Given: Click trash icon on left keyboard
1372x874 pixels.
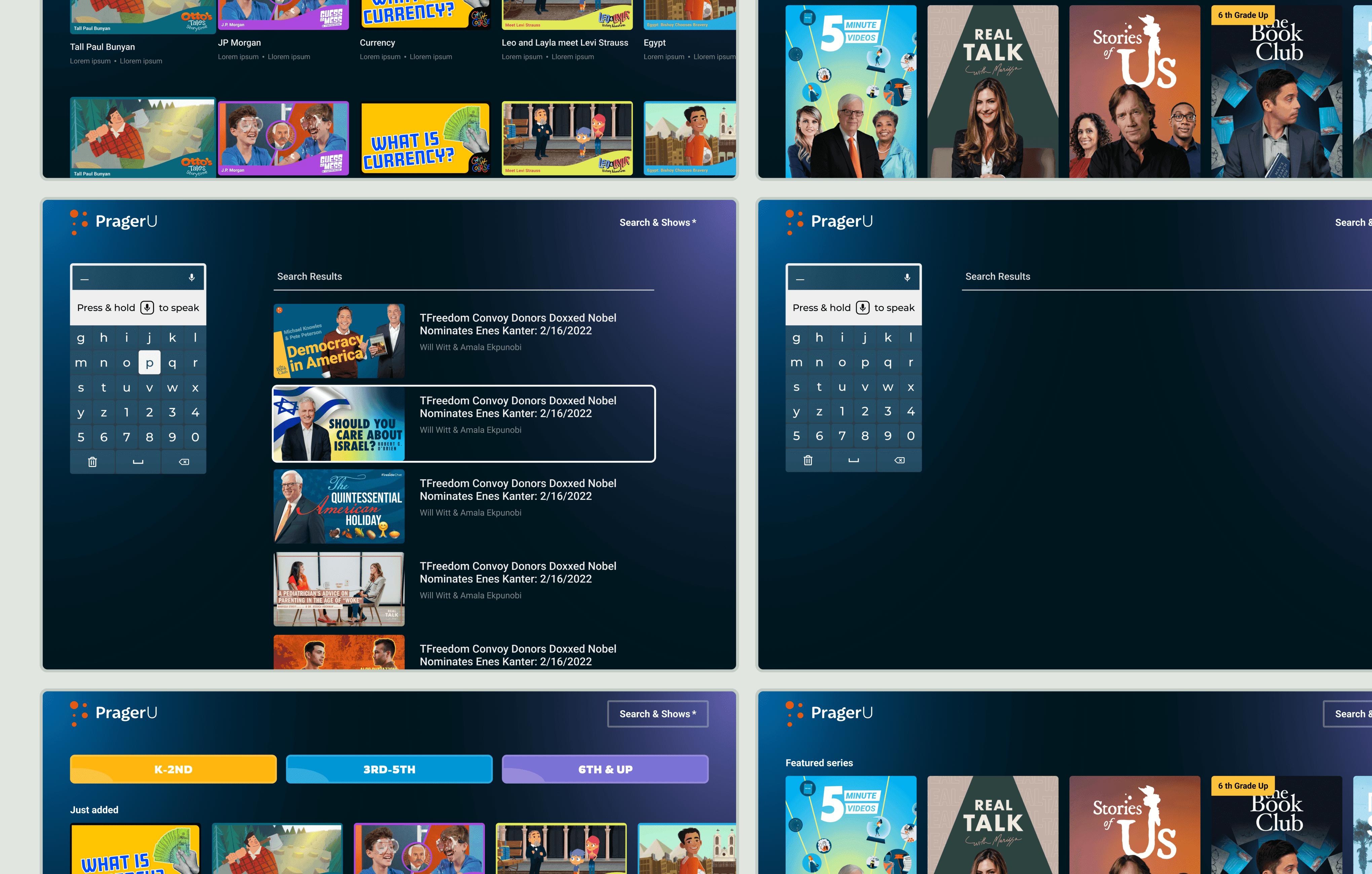Looking at the screenshot, I should point(92,462).
